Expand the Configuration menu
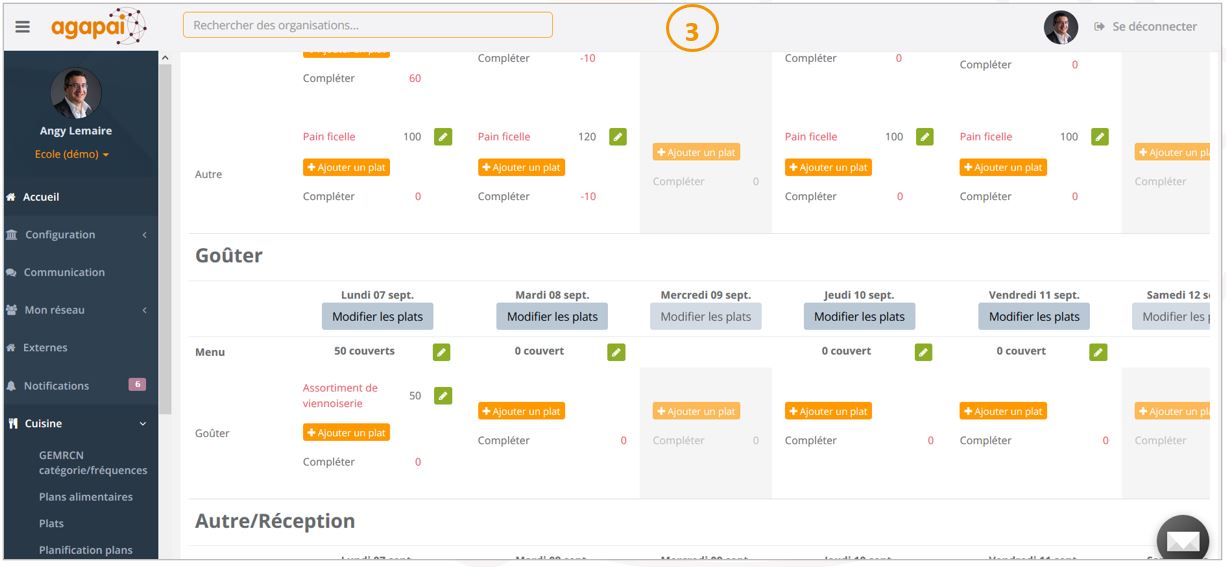 pos(80,235)
